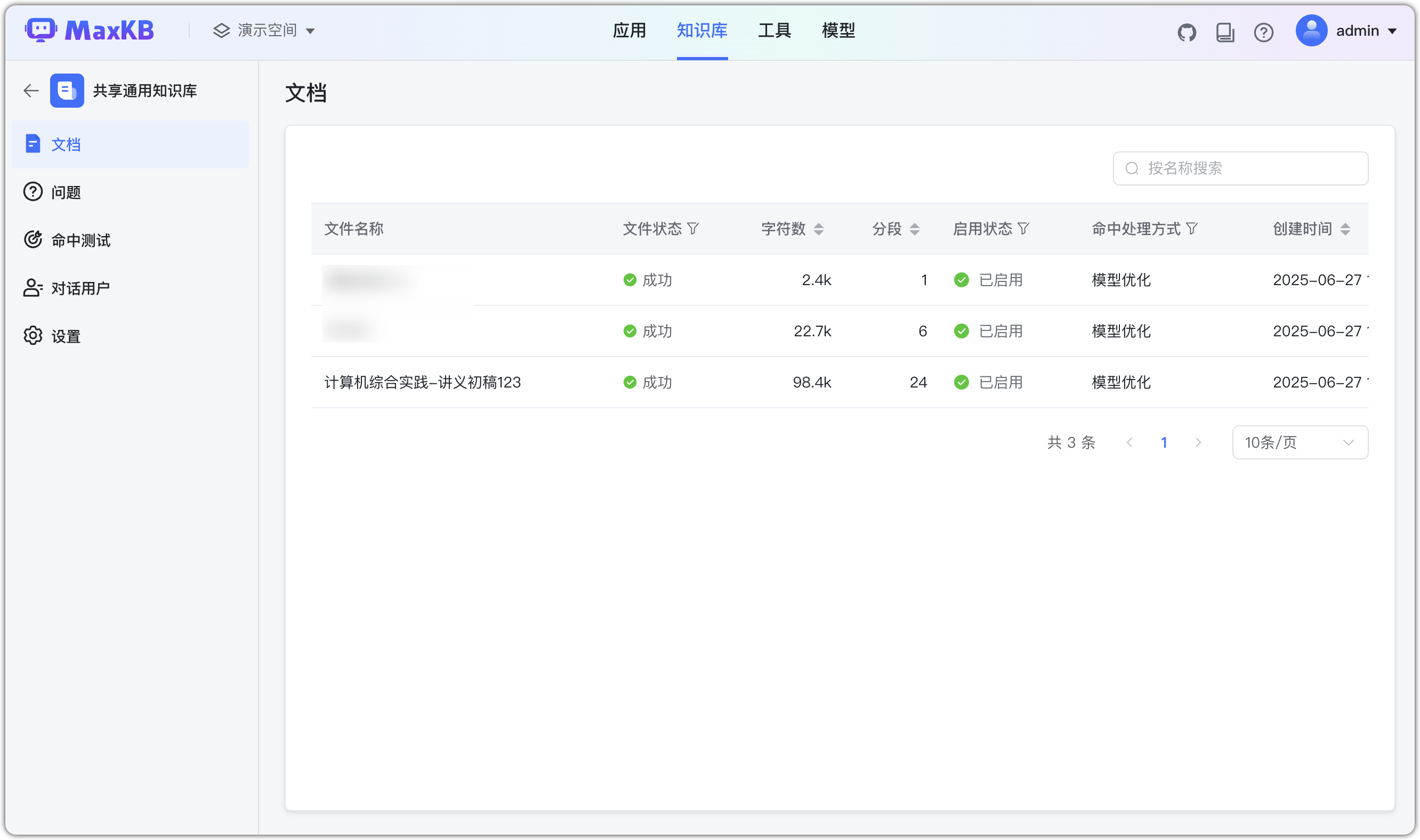The height and width of the screenshot is (840, 1420).
Task: Open document 计算机综合实践-讲义初稿123
Action: tap(422, 382)
